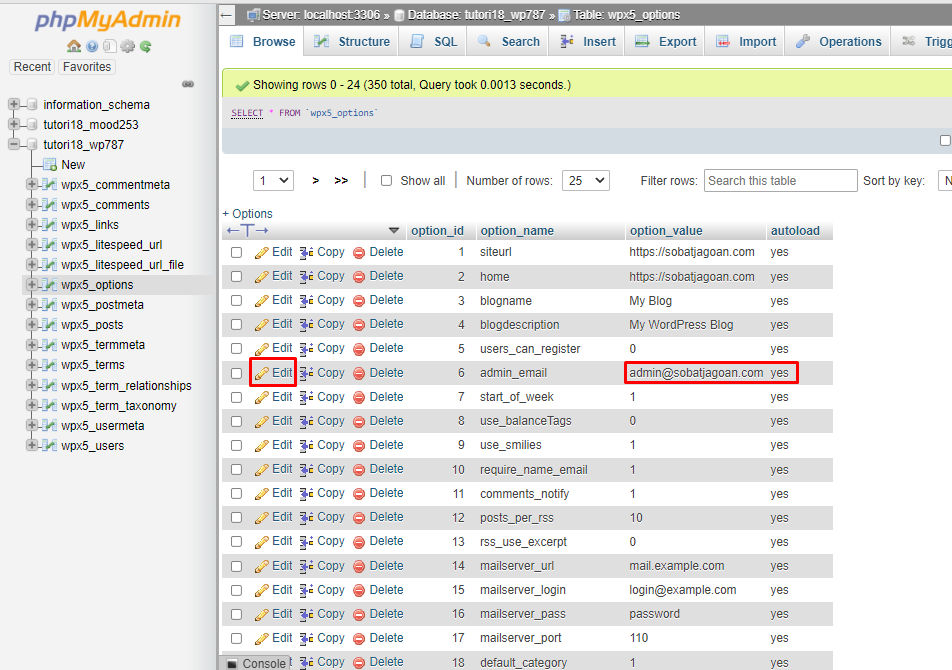The image size is (952, 670).
Task: Click the My WordPress Blog value cell
Action: click(681, 325)
